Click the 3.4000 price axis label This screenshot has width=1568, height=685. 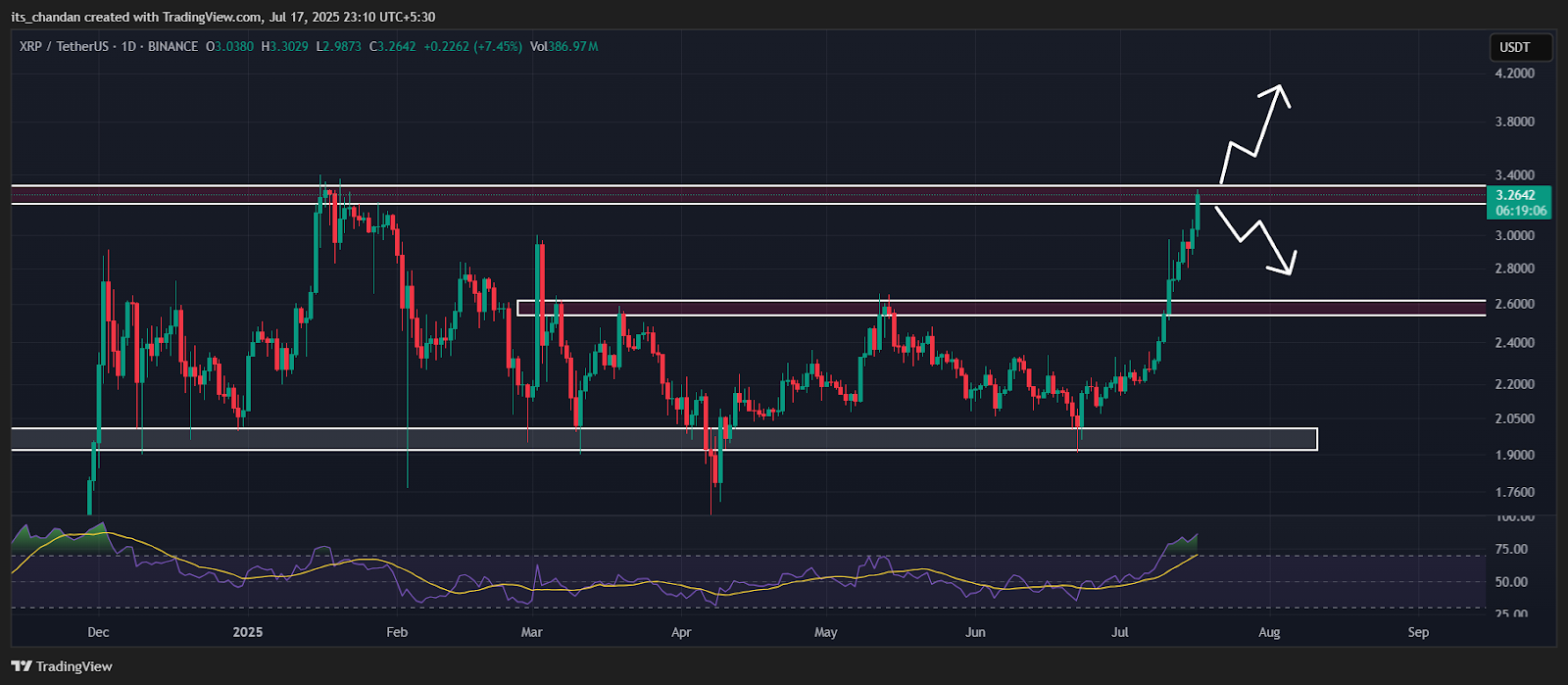1515,175
